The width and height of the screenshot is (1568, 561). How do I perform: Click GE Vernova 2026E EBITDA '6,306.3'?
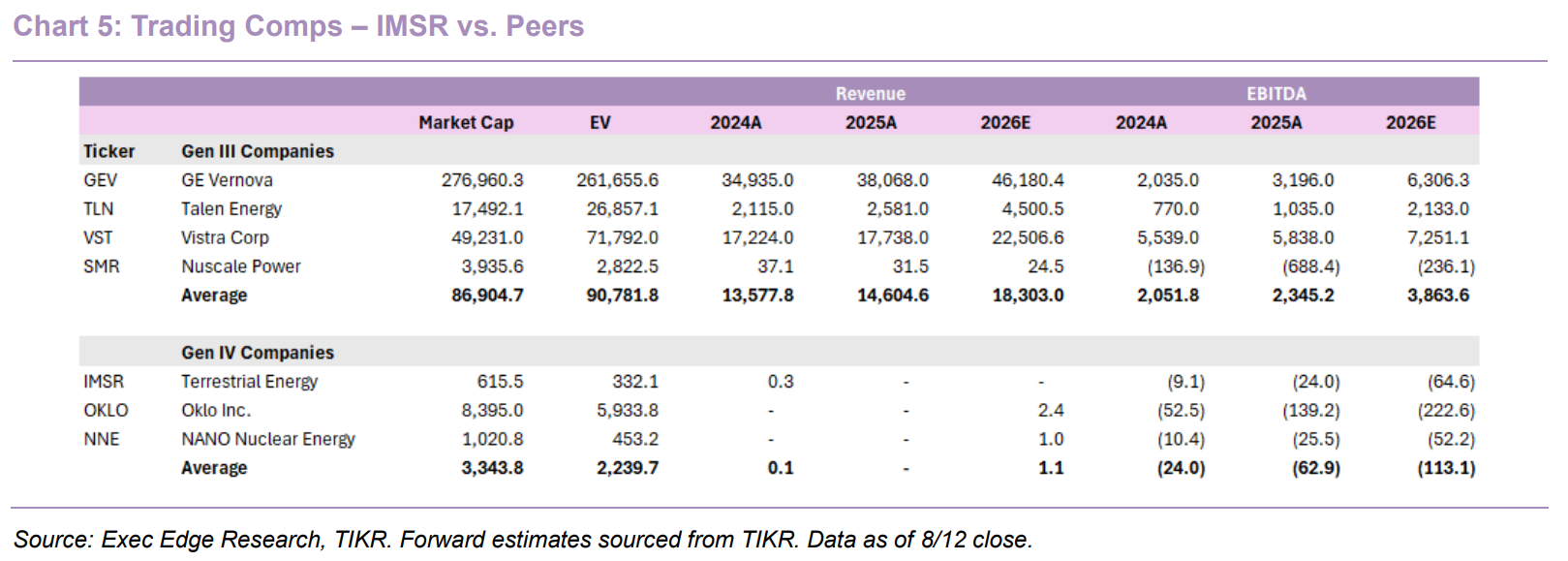point(1438,180)
